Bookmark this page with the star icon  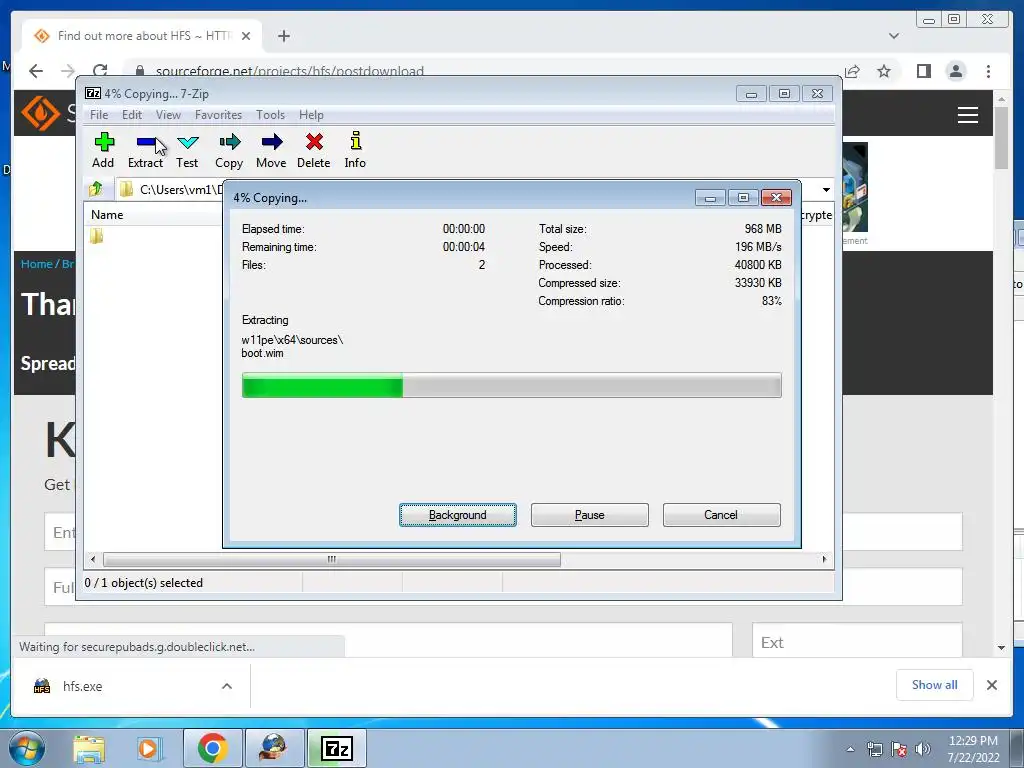tap(884, 71)
